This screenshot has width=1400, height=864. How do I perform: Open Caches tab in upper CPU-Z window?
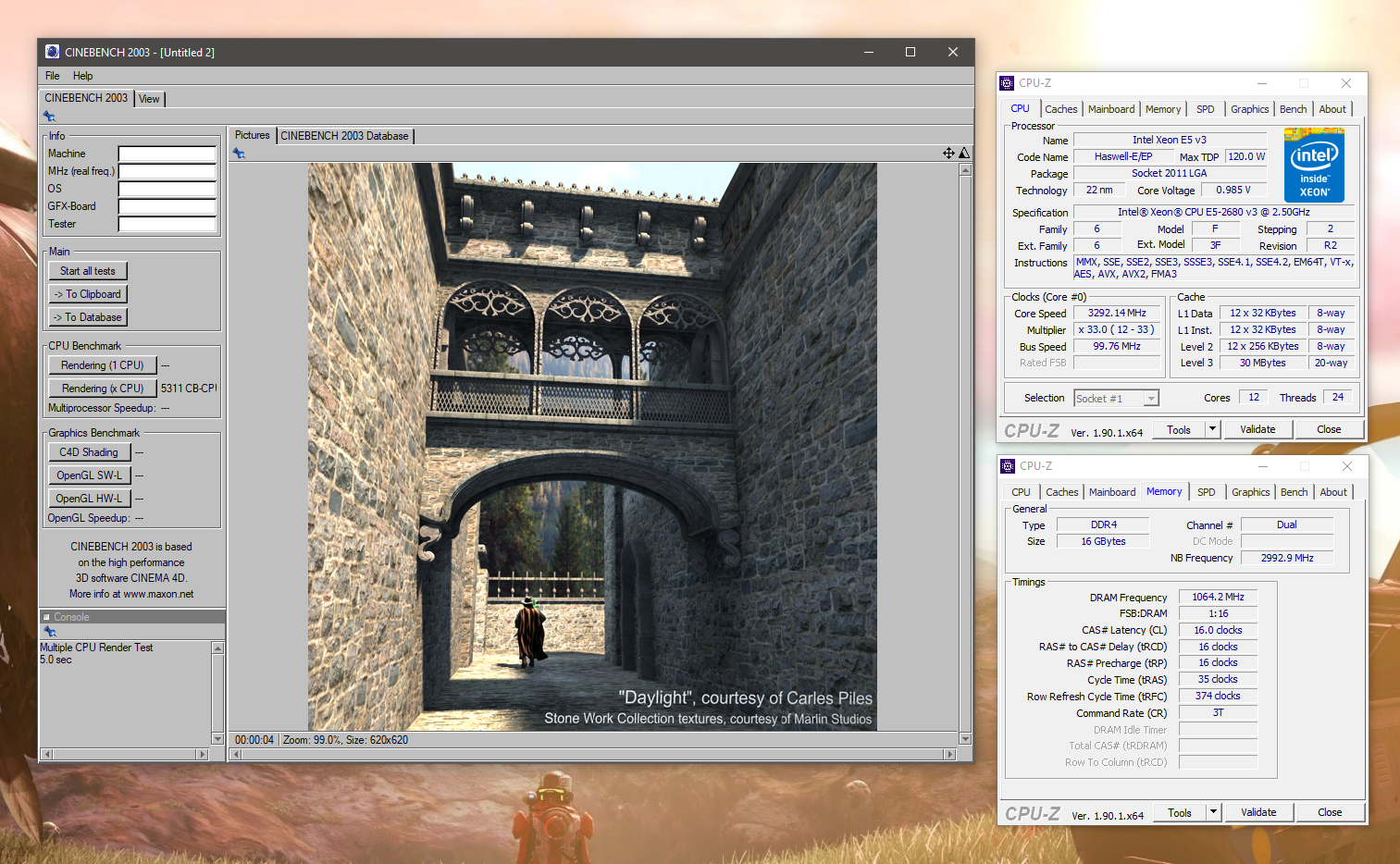(1061, 109)
